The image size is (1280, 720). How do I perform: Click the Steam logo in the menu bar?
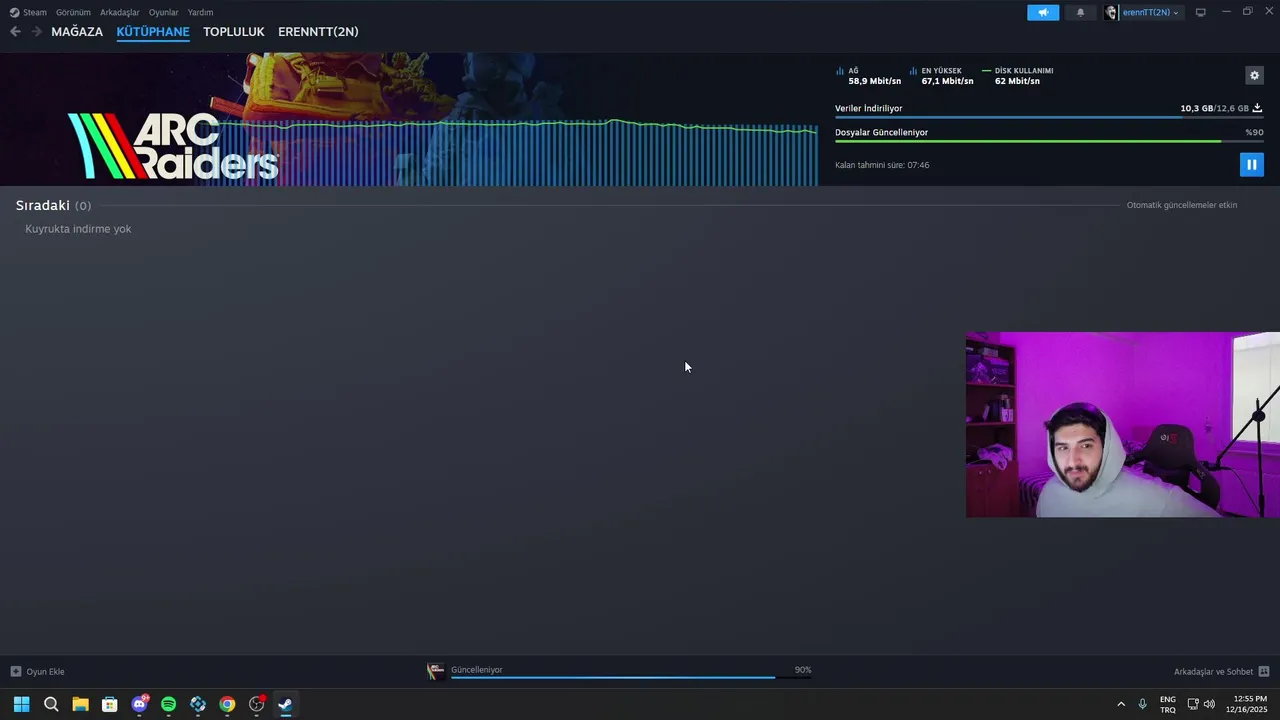pos(14,12)
